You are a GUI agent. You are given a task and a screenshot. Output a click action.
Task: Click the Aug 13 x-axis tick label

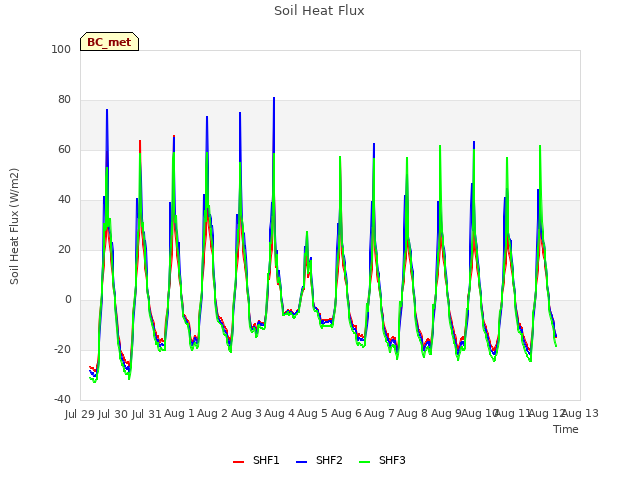[580, 413]
